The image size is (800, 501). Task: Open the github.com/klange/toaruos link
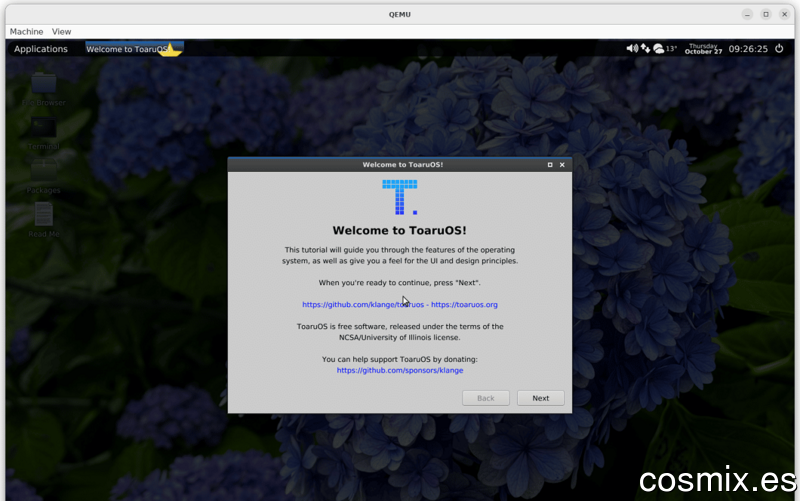[363, 305]
